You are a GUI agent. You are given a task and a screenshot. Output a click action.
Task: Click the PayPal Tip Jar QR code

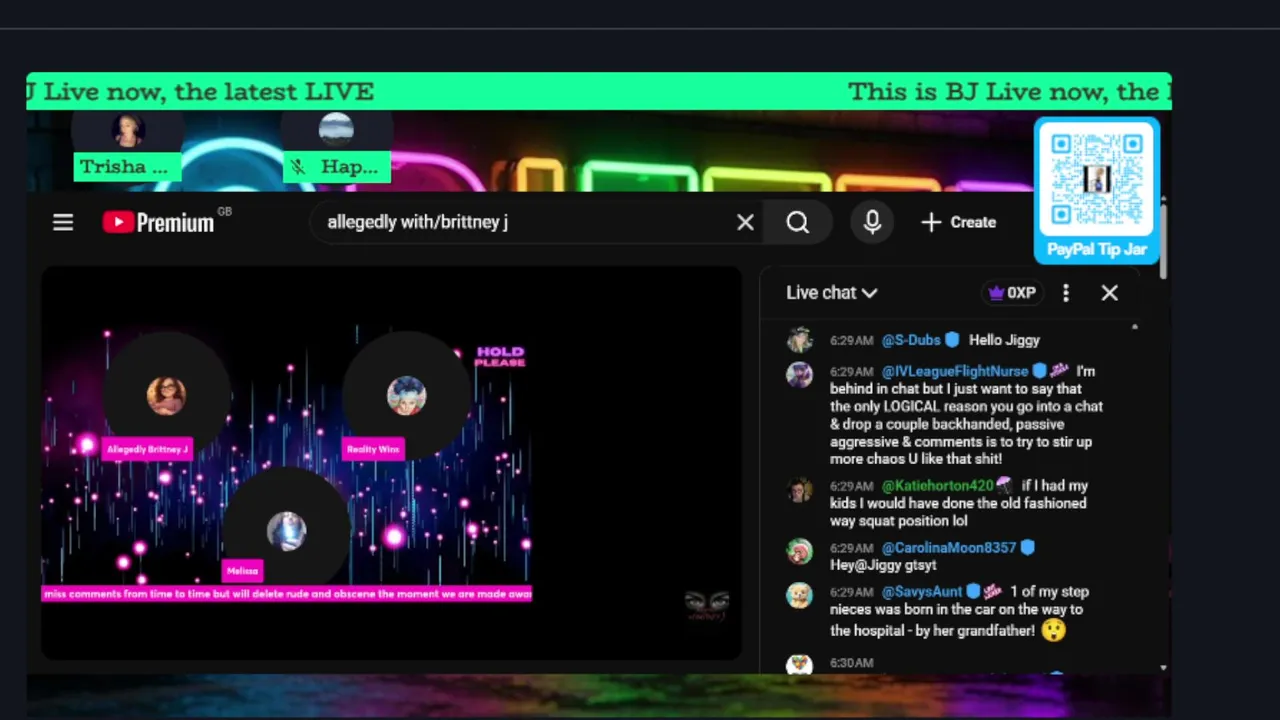click(1097, 179)
